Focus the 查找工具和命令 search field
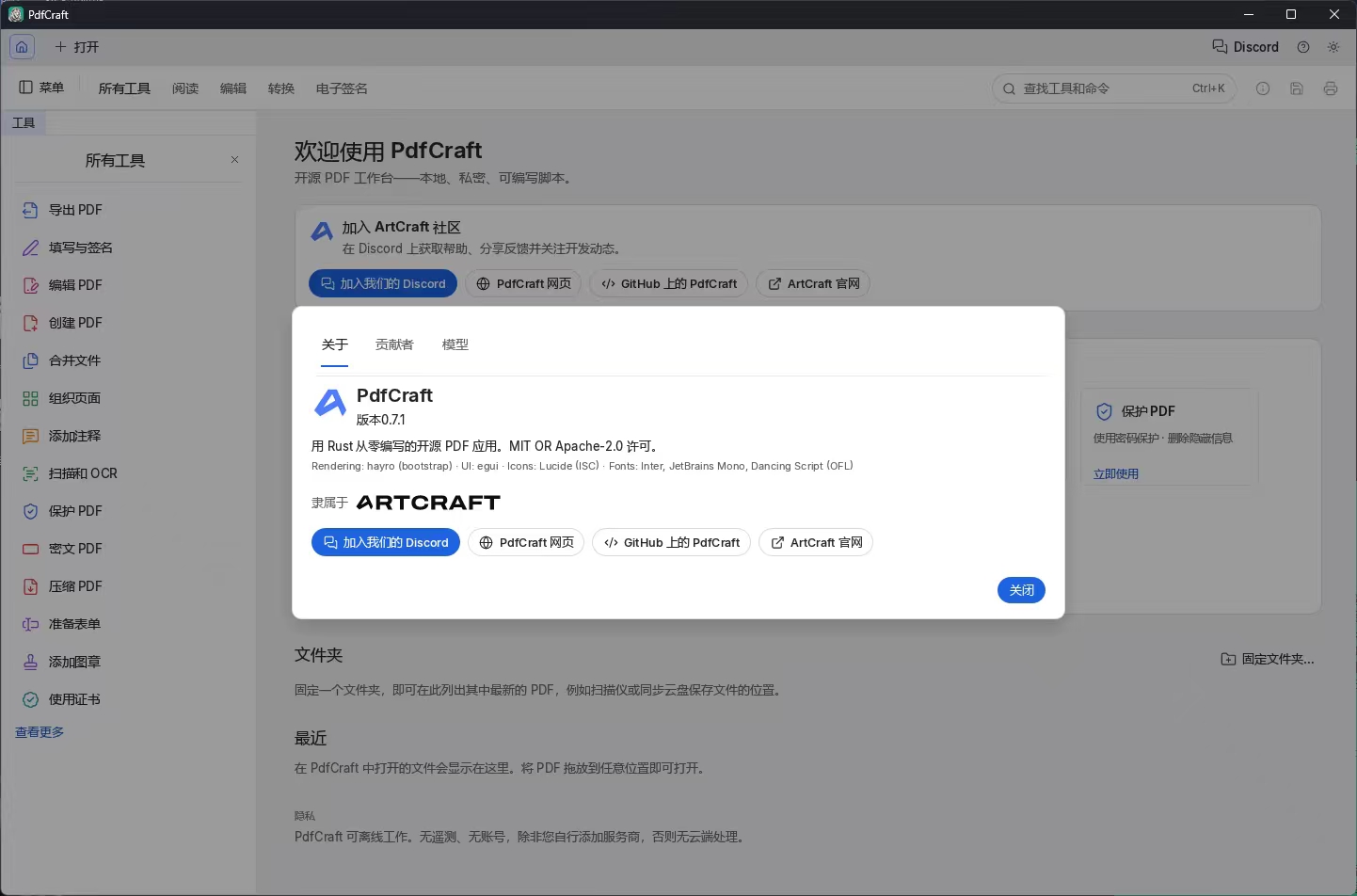 (1114, 88)
